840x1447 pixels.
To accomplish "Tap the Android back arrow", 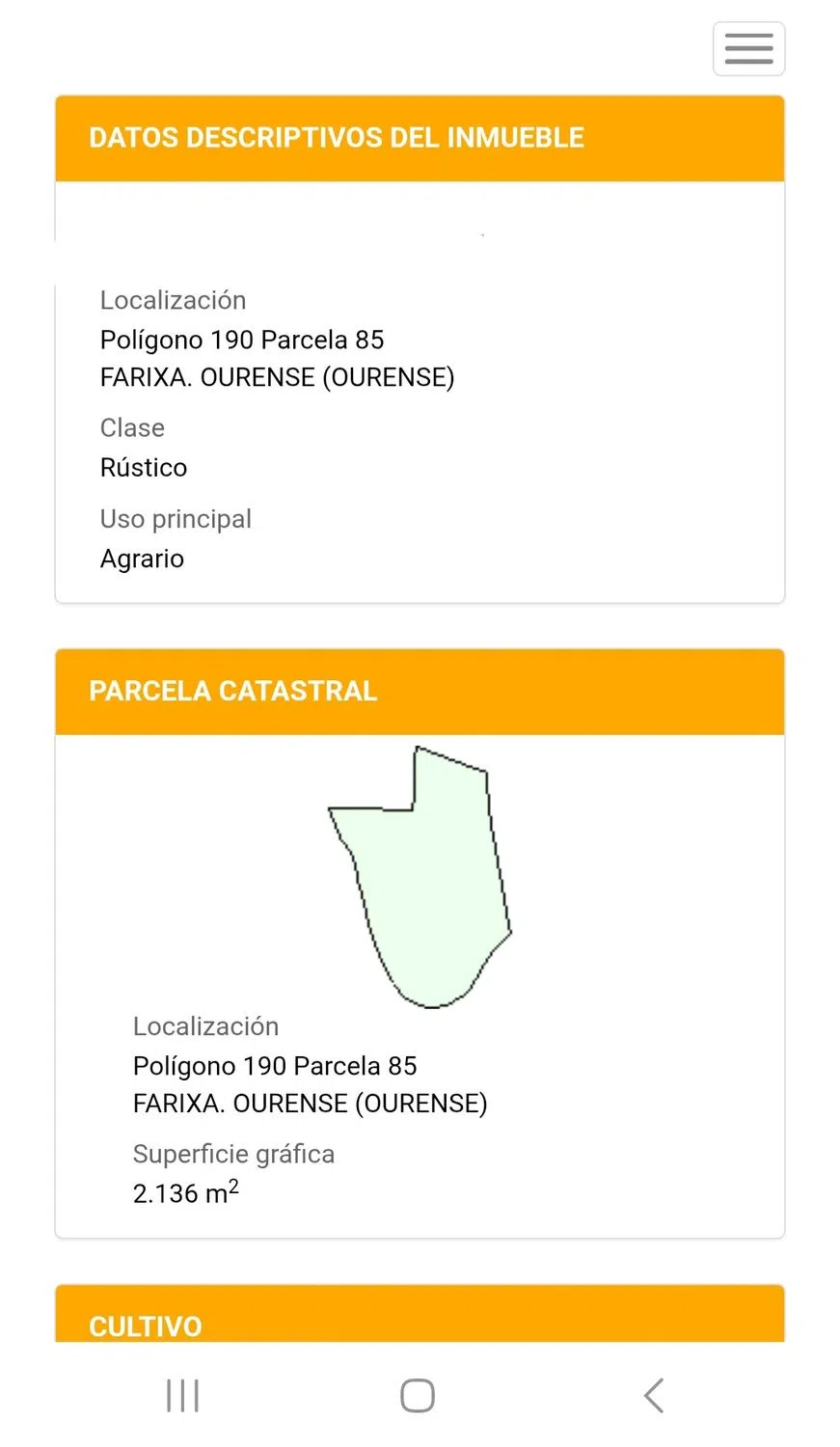I will 654,1395.
